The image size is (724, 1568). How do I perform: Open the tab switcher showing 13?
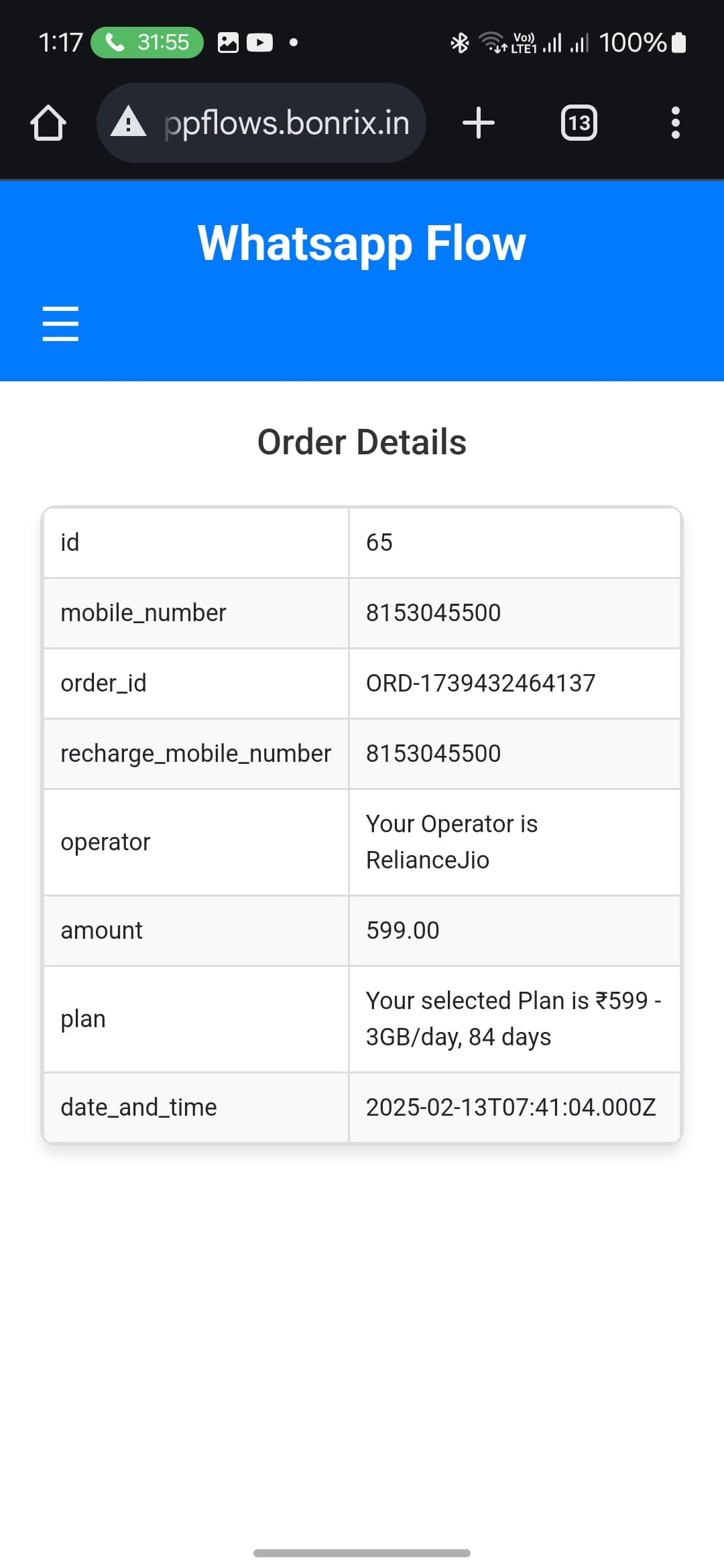pos(579,123)
